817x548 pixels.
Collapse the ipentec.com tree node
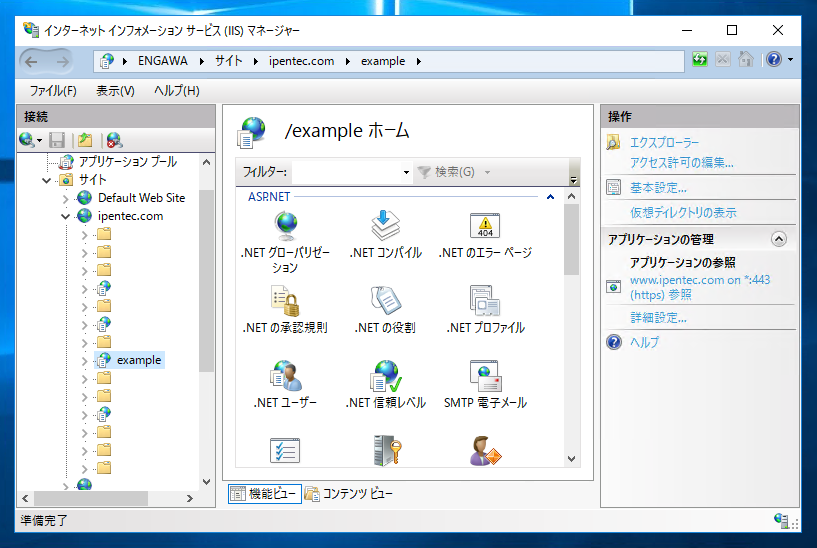[x=65, y=216]
